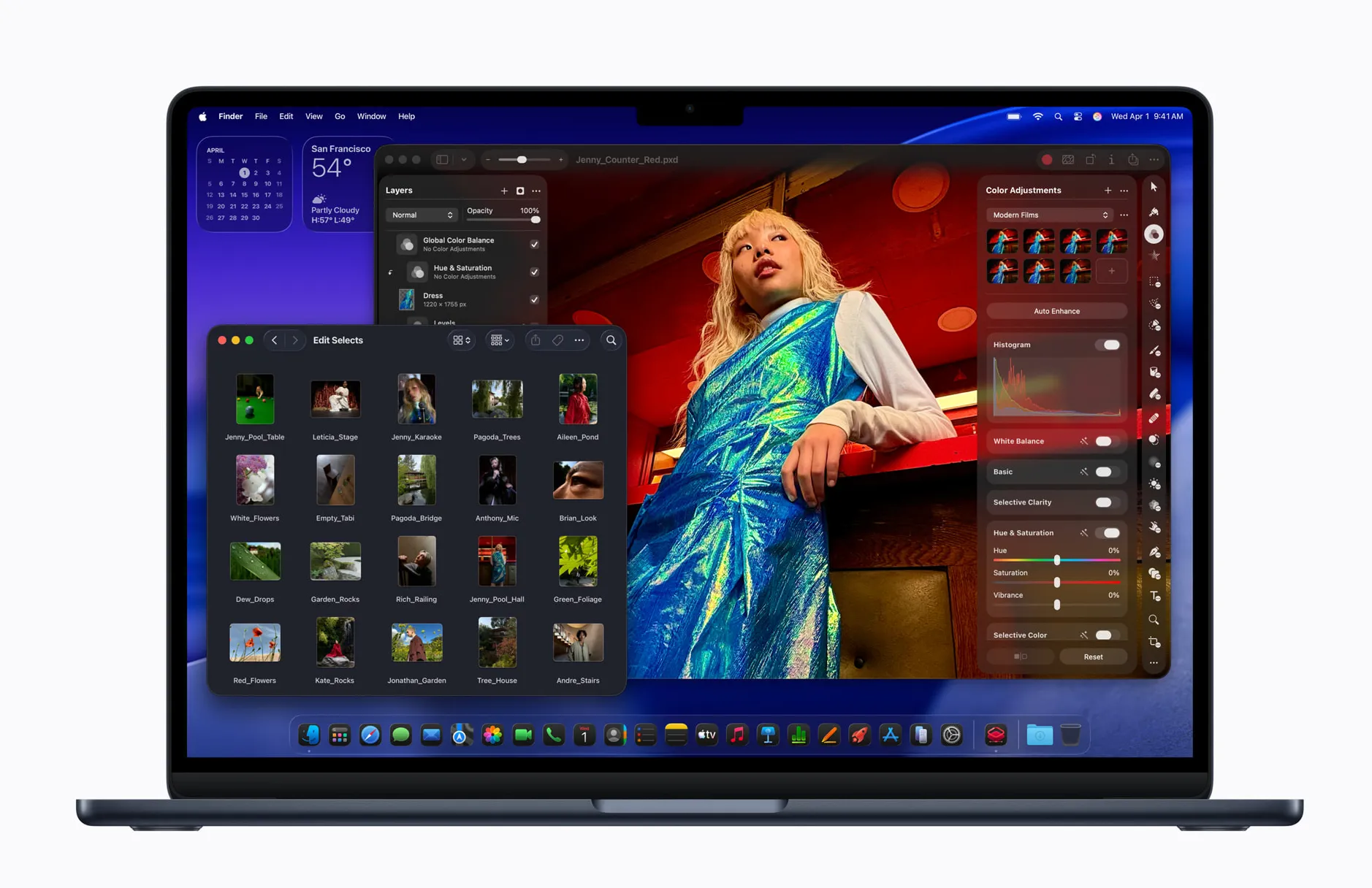
Task: Toggle the Histogram switch in Color Adjustments
Action: tap(1109, 344)
